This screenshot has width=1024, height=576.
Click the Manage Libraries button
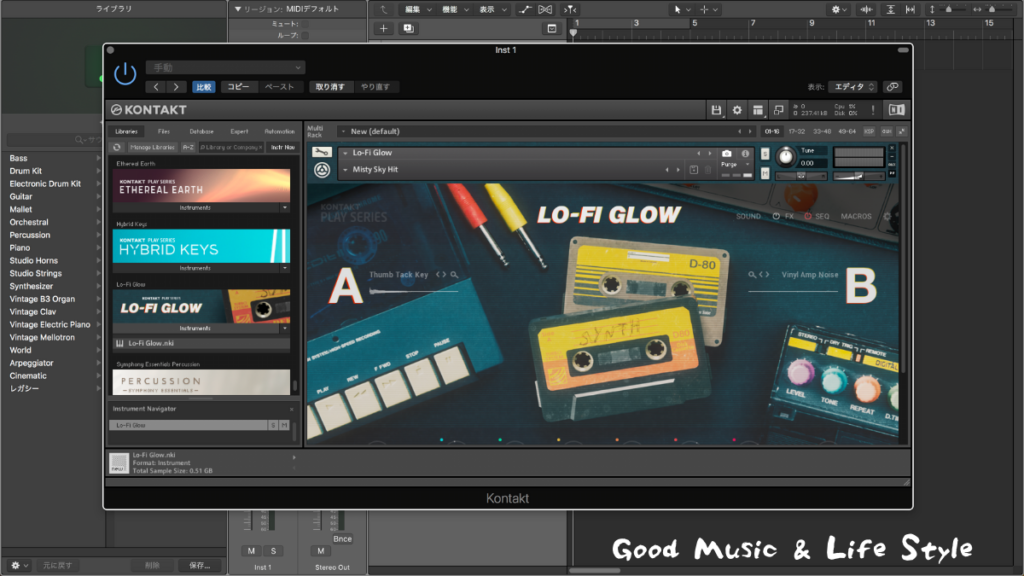pyautogui.click(x=152, y=148)
